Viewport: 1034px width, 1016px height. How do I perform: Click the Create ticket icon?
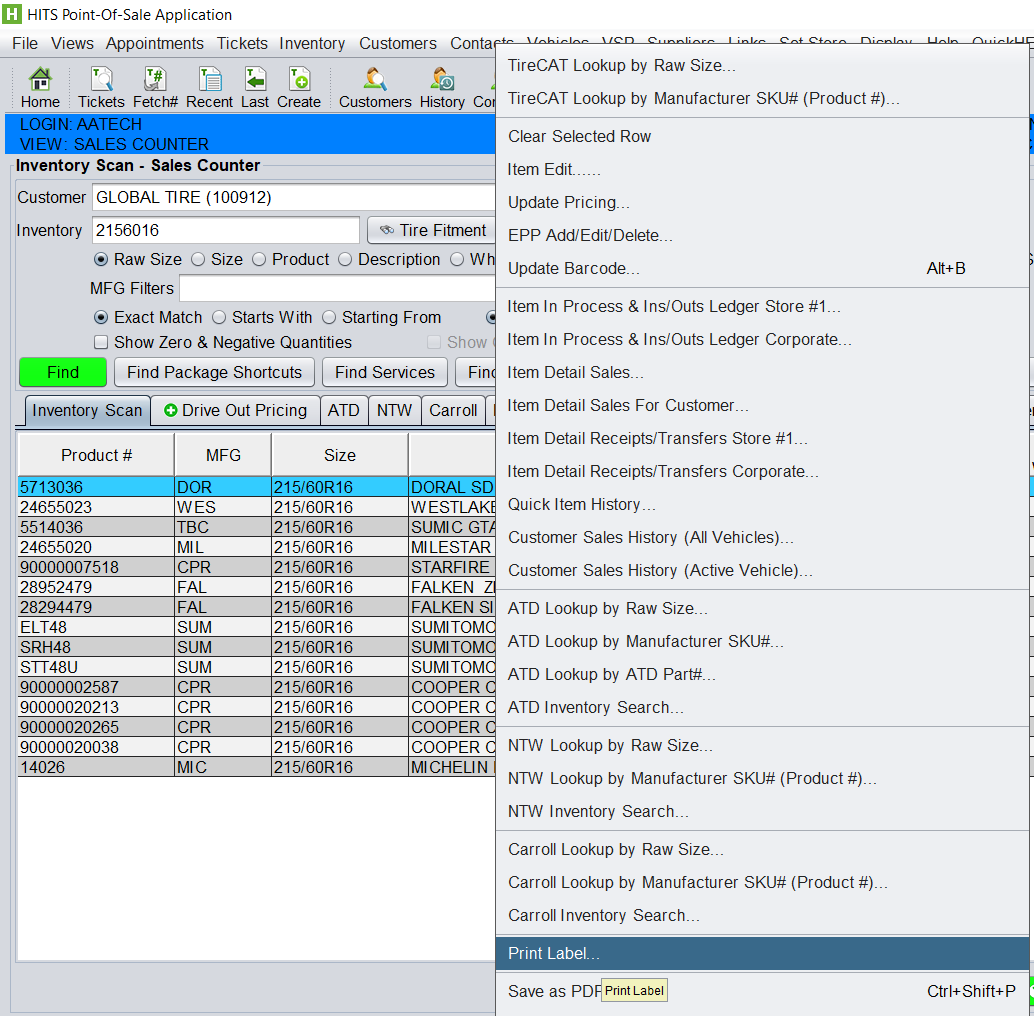(x=299, y=87)
